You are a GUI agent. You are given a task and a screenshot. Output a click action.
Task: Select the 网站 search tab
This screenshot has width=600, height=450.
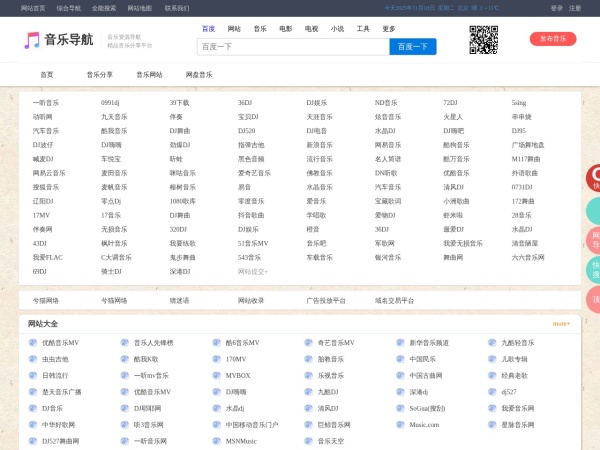[234, 29]
